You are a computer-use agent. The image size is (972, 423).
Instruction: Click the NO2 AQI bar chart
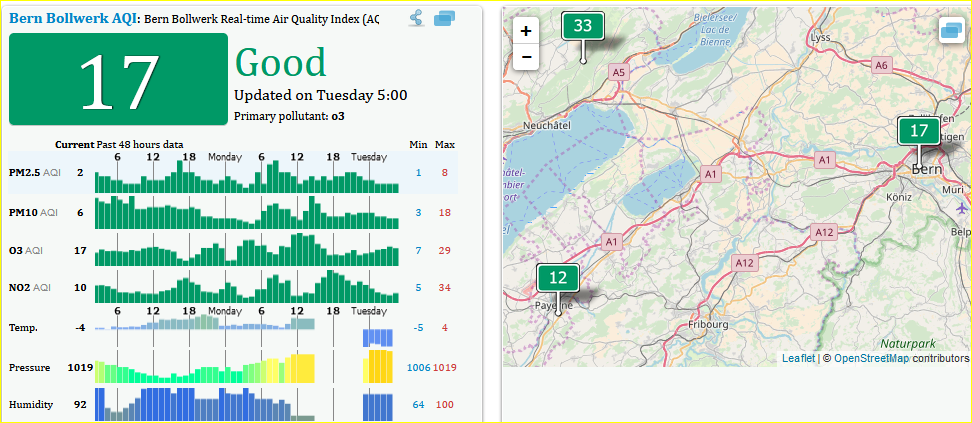point(247,288)
